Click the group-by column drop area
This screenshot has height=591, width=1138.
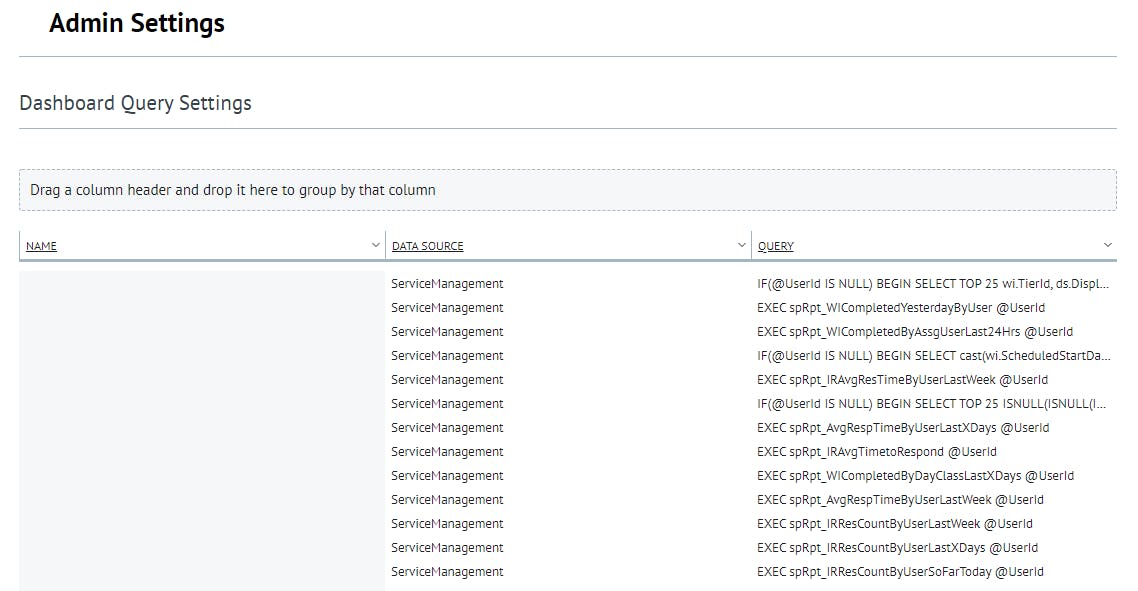coord(567,190)
